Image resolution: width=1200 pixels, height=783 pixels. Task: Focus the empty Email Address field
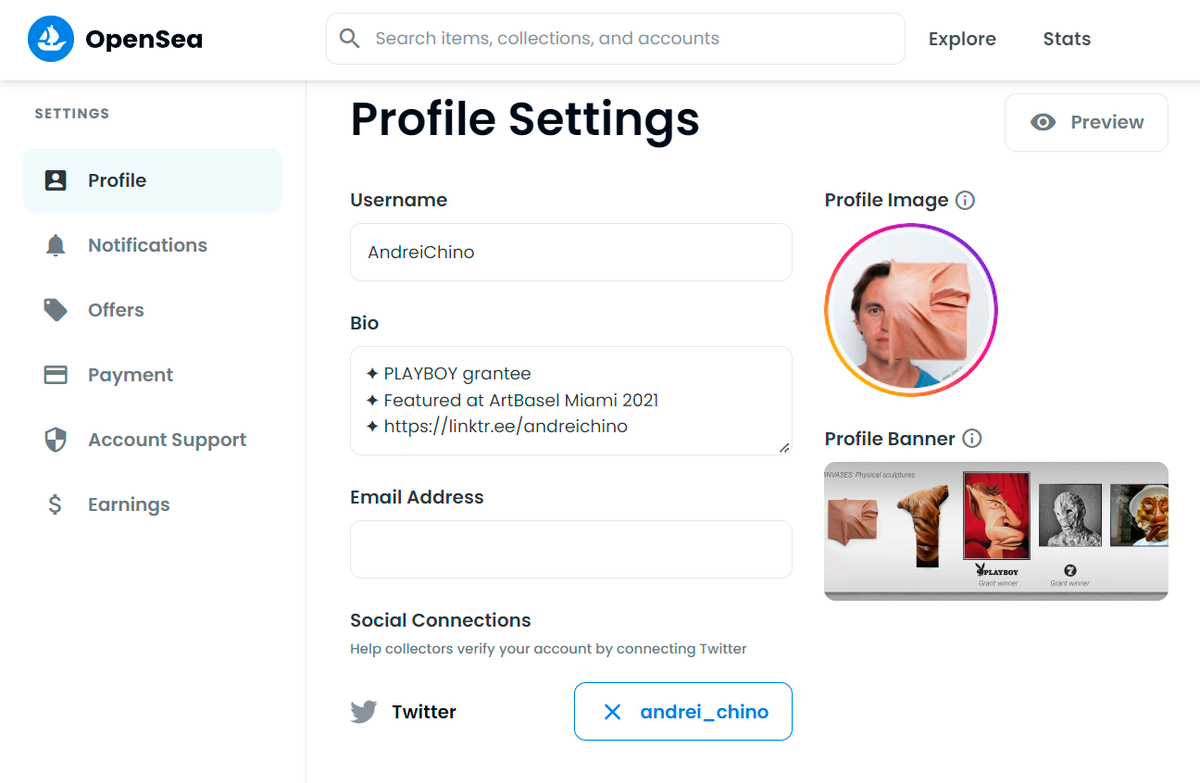coord(571,549)
